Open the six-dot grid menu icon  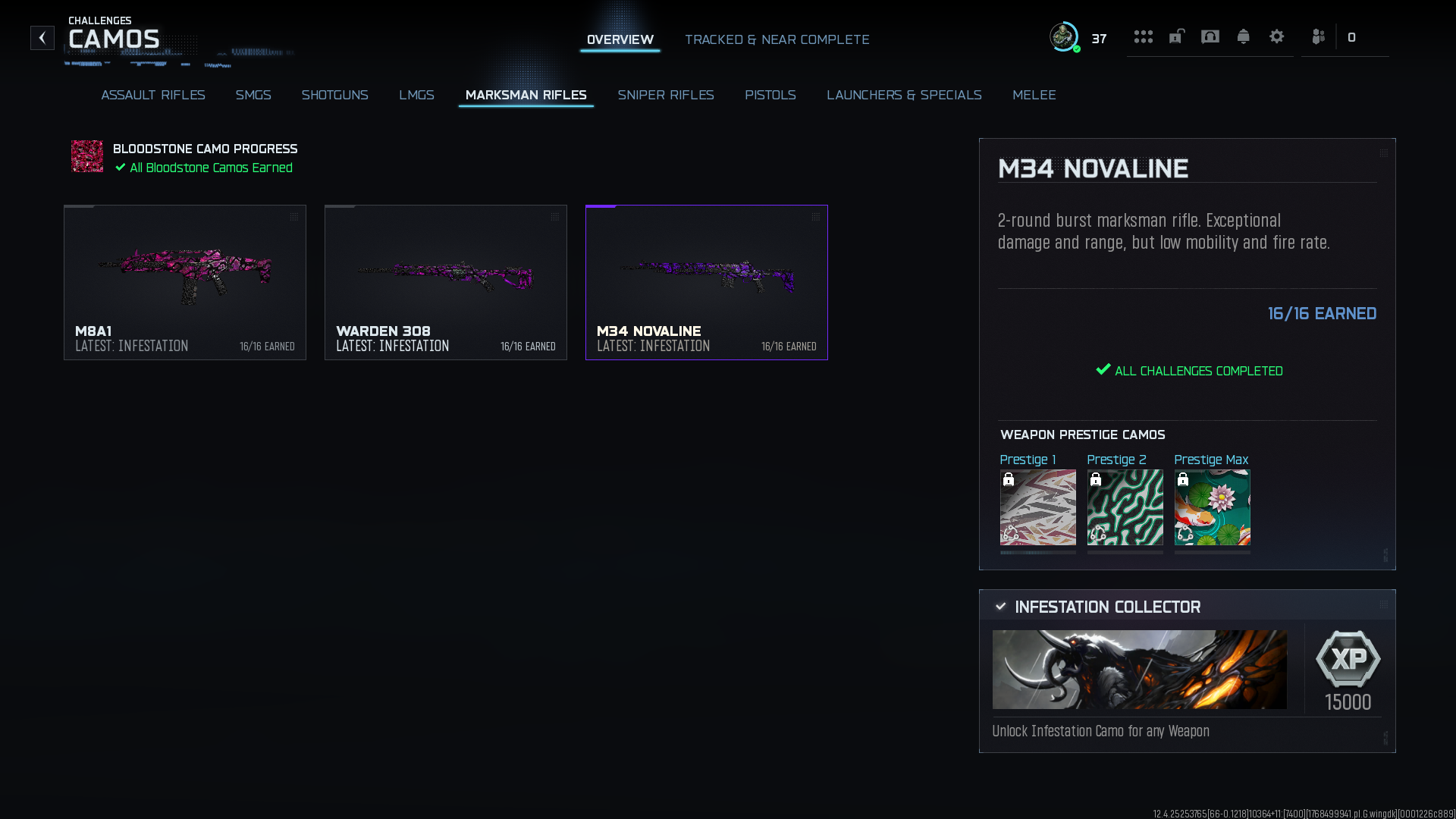(x=1143, y=37)
